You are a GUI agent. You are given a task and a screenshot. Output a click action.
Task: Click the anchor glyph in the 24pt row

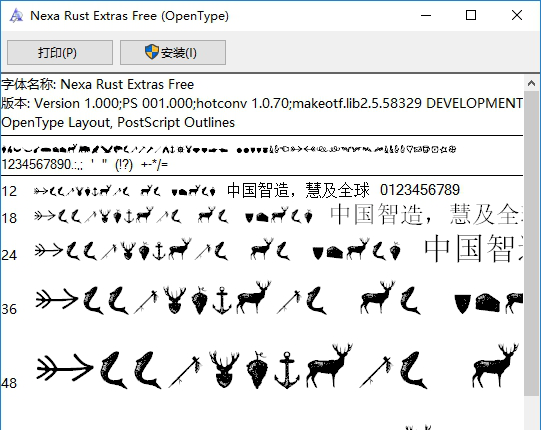click(159, 251)
